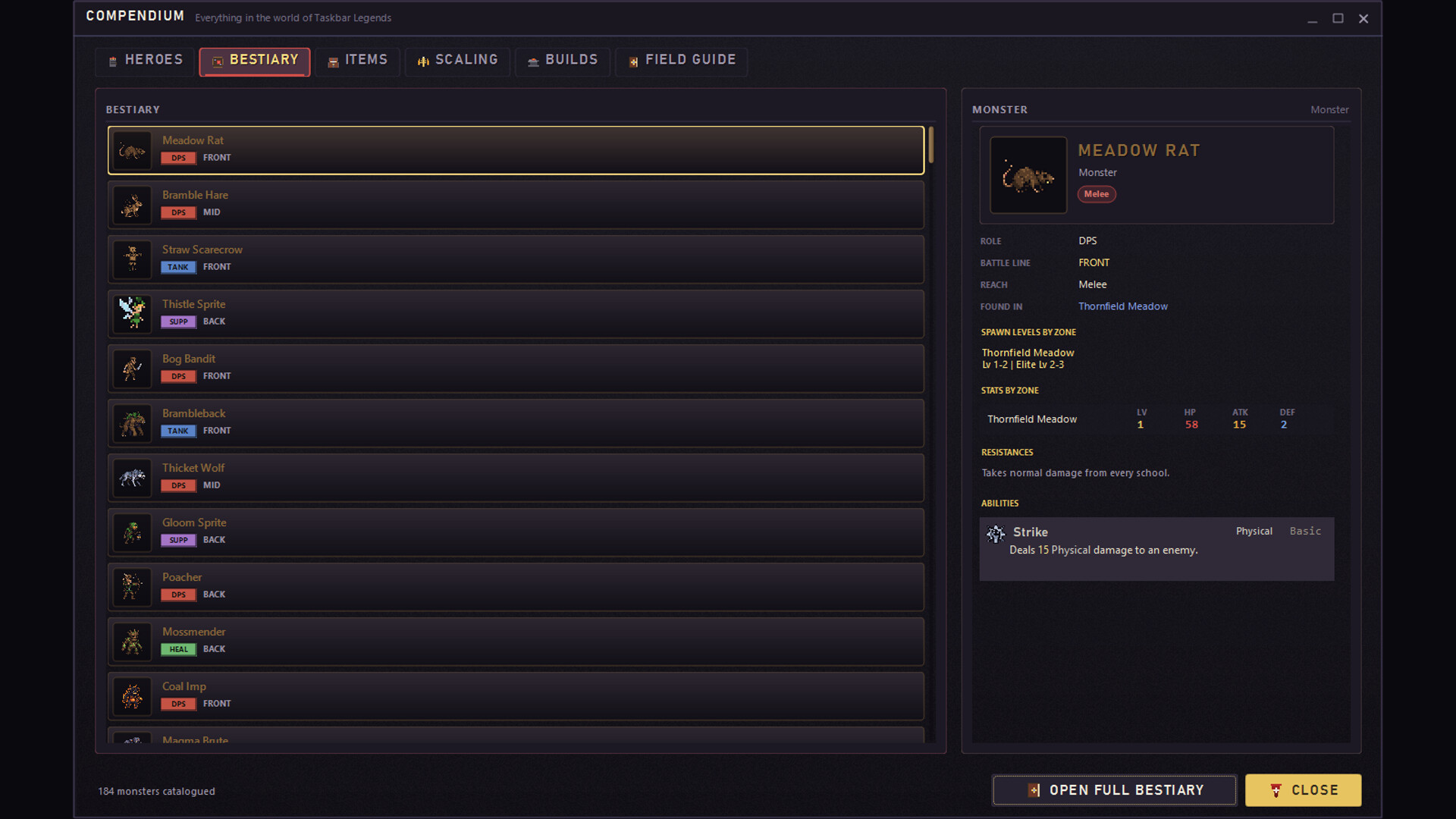Click the Gloom Sprite creature icon

(133, 533)
